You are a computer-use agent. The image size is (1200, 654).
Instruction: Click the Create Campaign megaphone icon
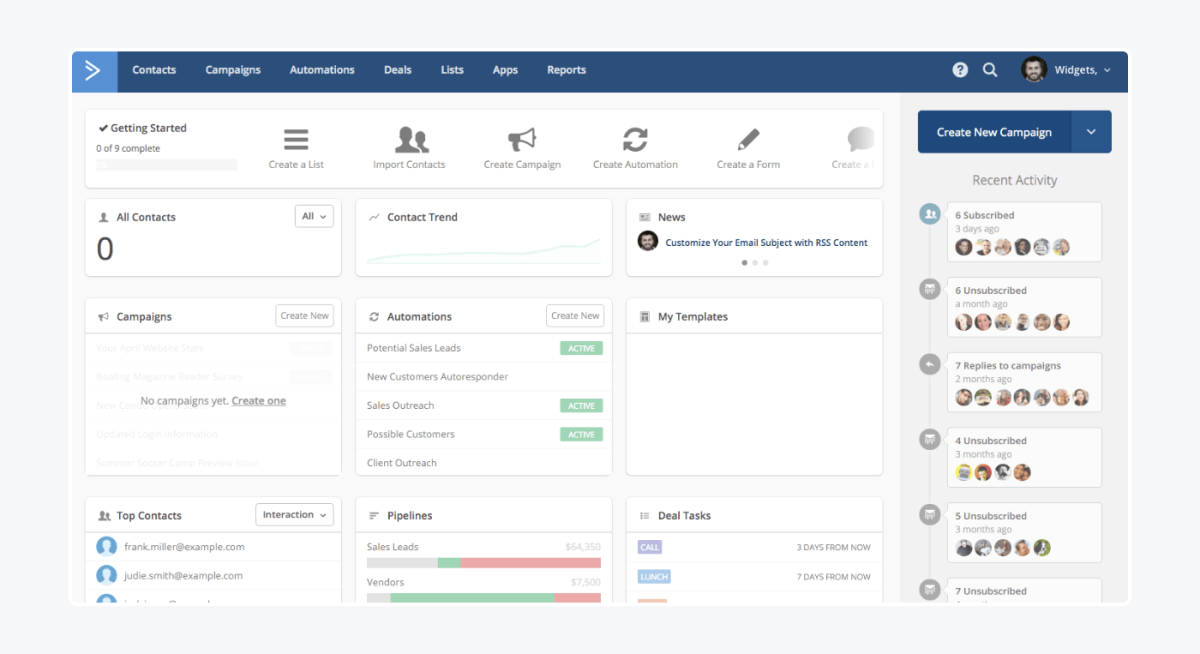[x=522, y=139]
